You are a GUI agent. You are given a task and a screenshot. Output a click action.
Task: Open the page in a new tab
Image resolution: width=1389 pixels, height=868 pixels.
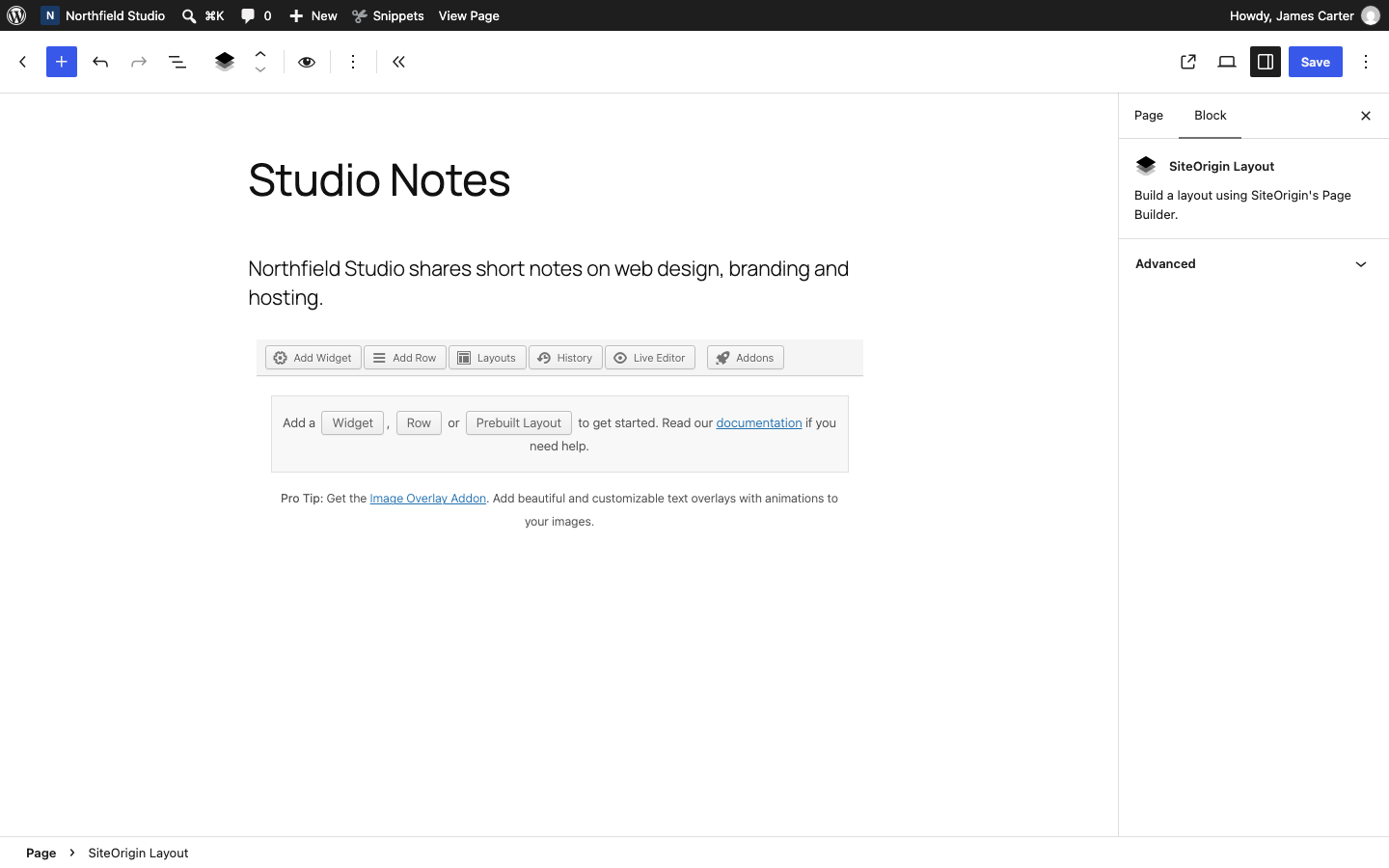pos(1188,62)
